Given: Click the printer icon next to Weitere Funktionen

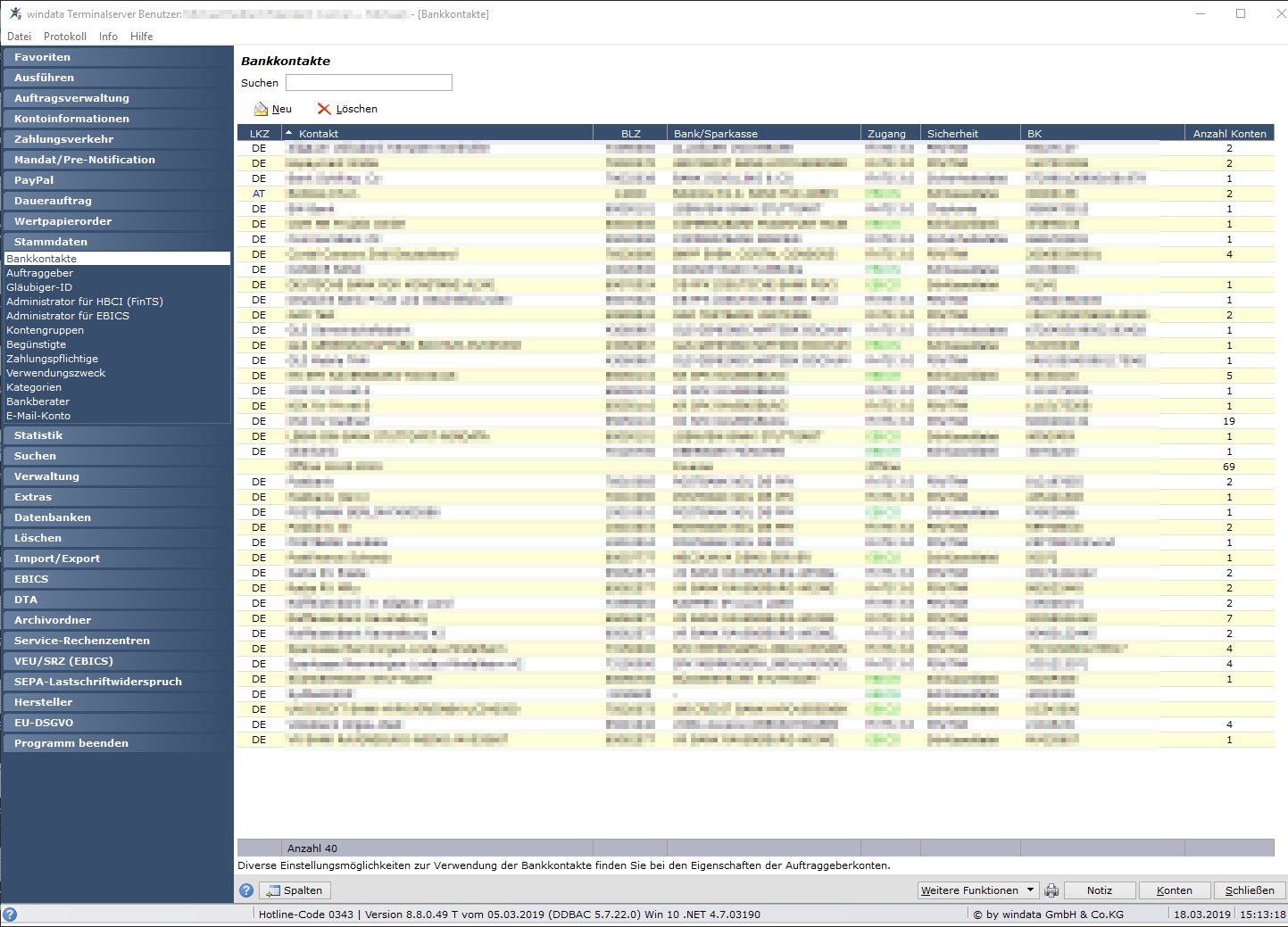Looking at the screenshot, I should pyautogui.click(x=1051, y=890).
